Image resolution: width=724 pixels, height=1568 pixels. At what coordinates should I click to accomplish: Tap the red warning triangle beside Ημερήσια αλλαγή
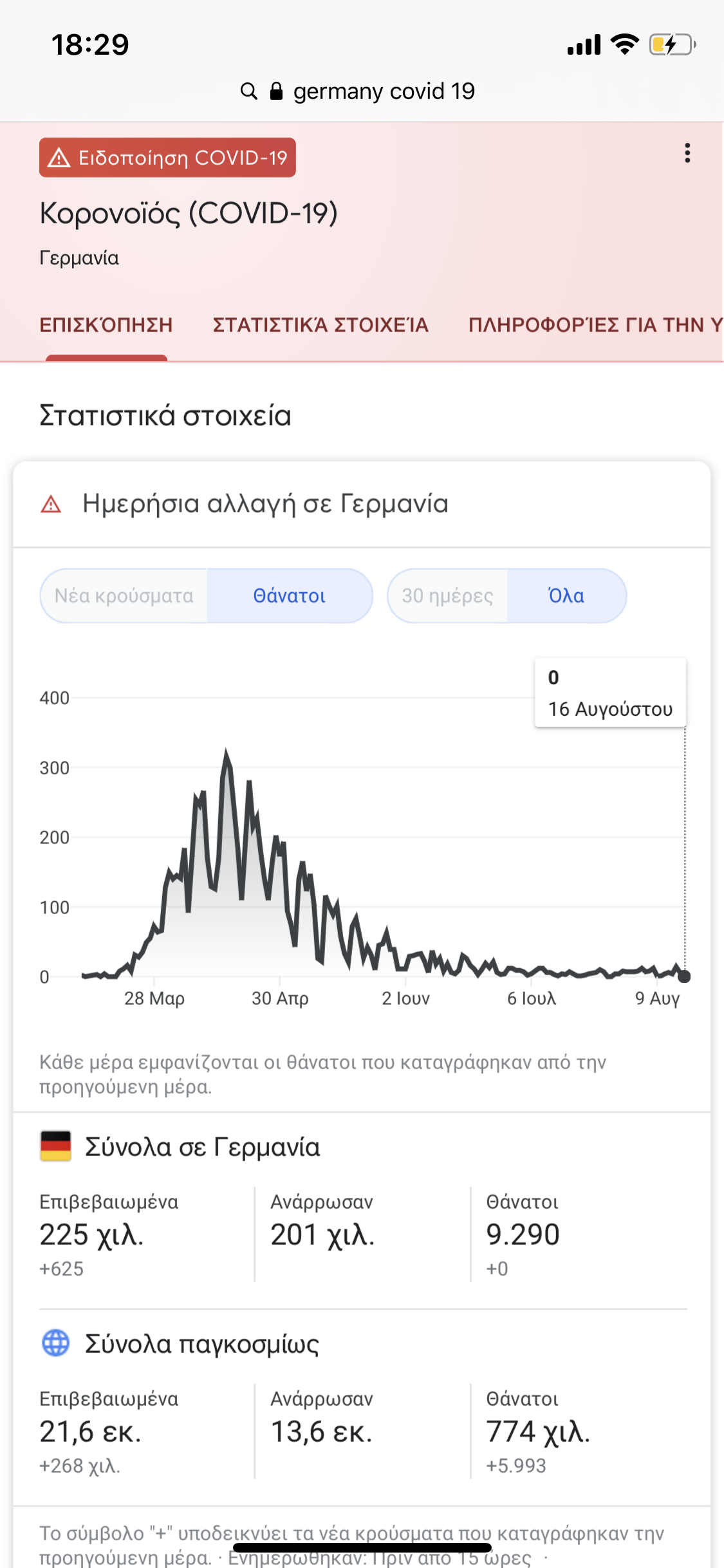coord(51,504)
